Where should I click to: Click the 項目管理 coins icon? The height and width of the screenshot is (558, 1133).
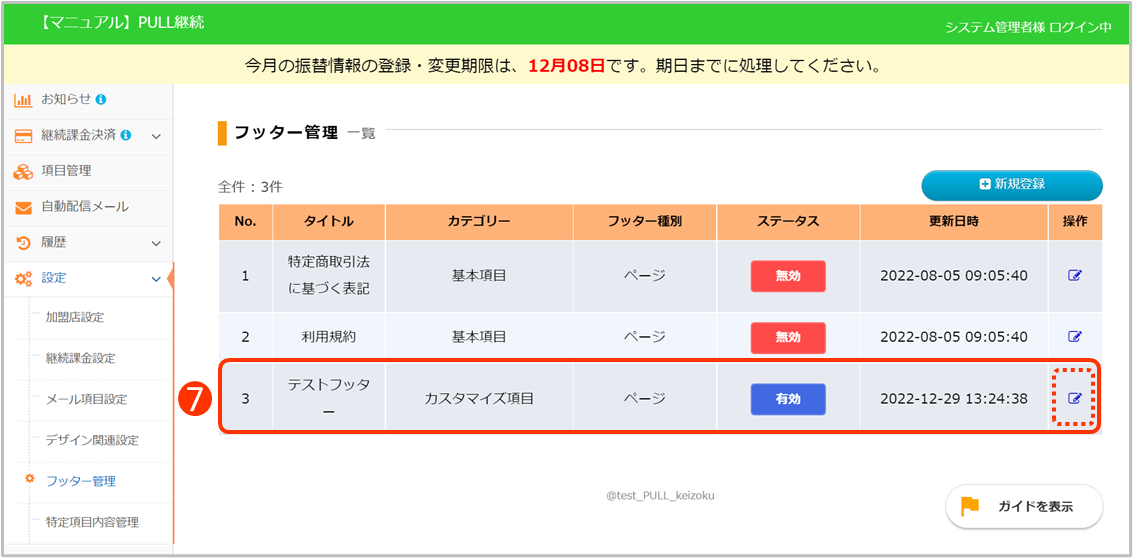point(23,171)
